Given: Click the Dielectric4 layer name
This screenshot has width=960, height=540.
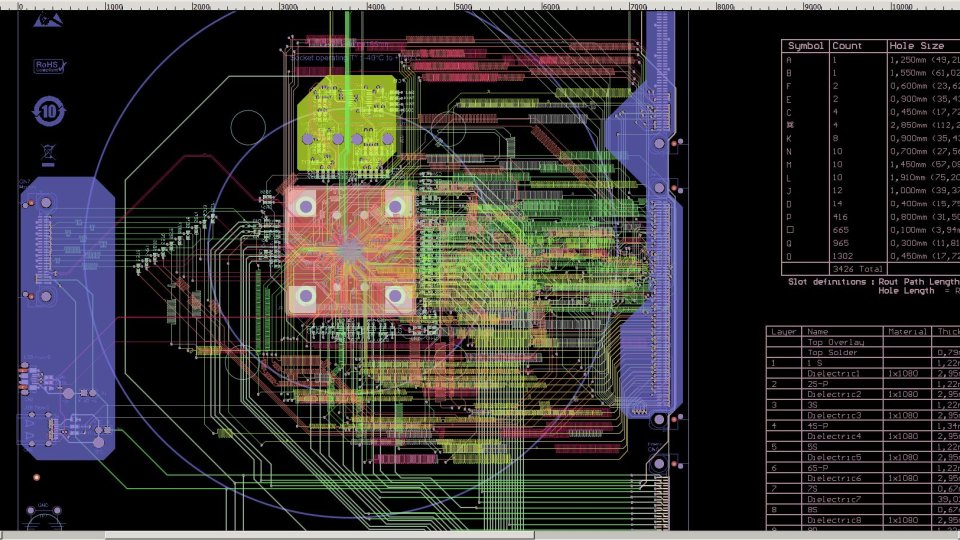Looking at the screenshot, I should pos(833,437).
